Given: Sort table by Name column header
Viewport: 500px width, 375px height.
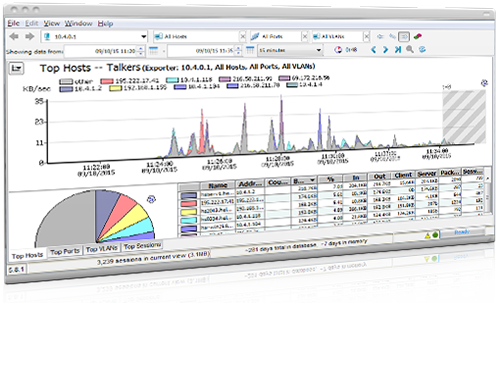Looking at the screenshot, I should (x=218, y=185).
